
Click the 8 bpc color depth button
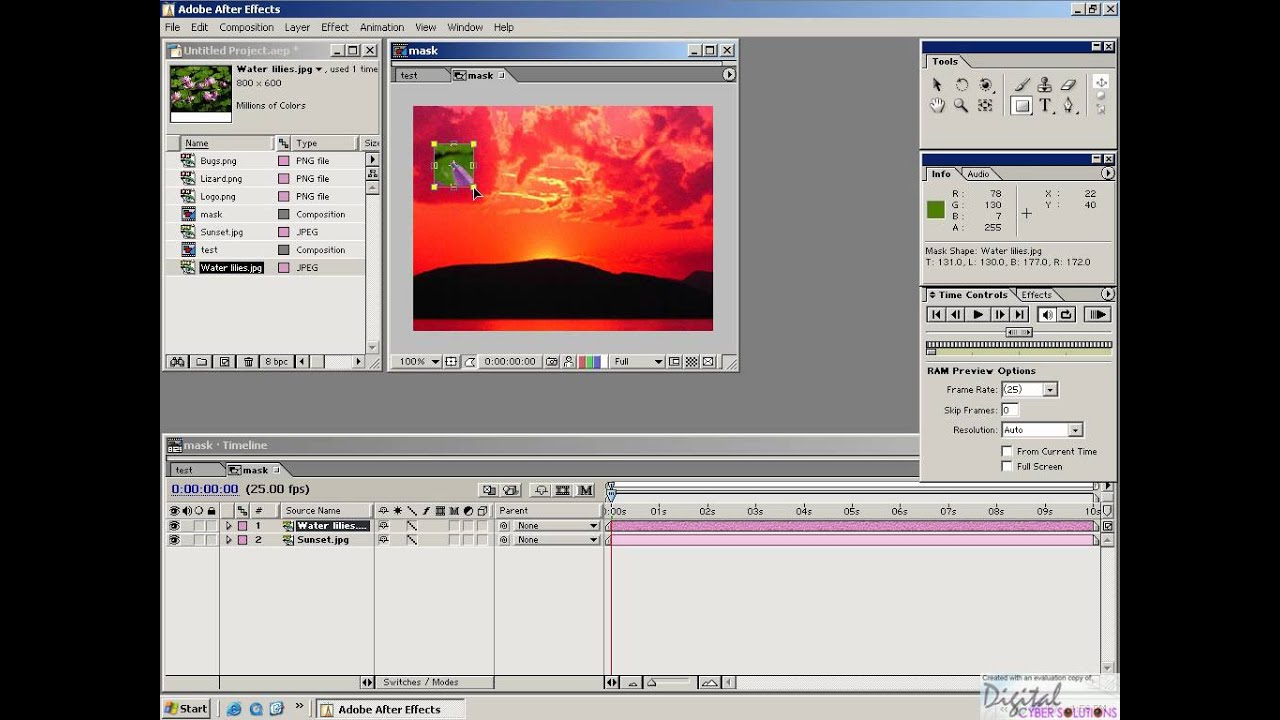[277, 362]
